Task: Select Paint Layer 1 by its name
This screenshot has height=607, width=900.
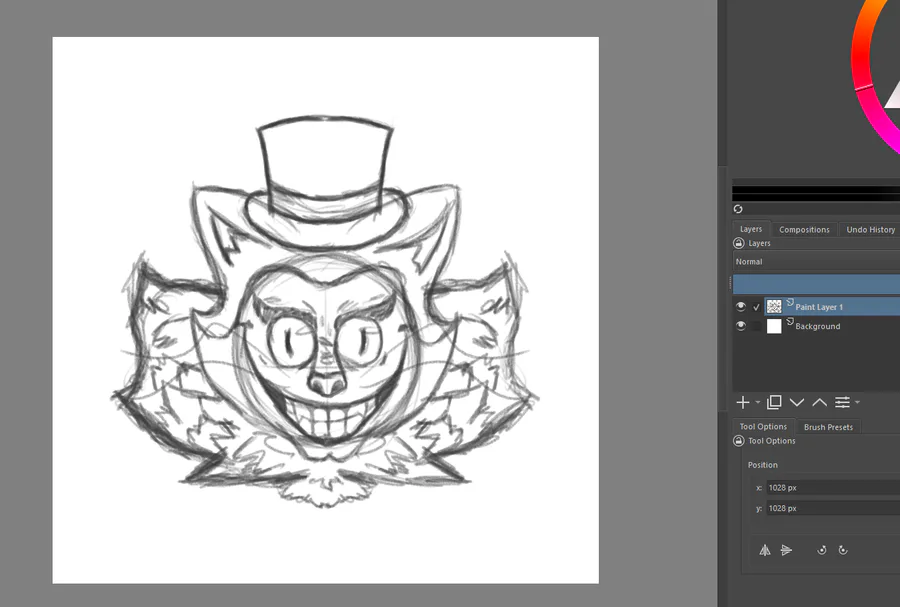Action: 819,307
